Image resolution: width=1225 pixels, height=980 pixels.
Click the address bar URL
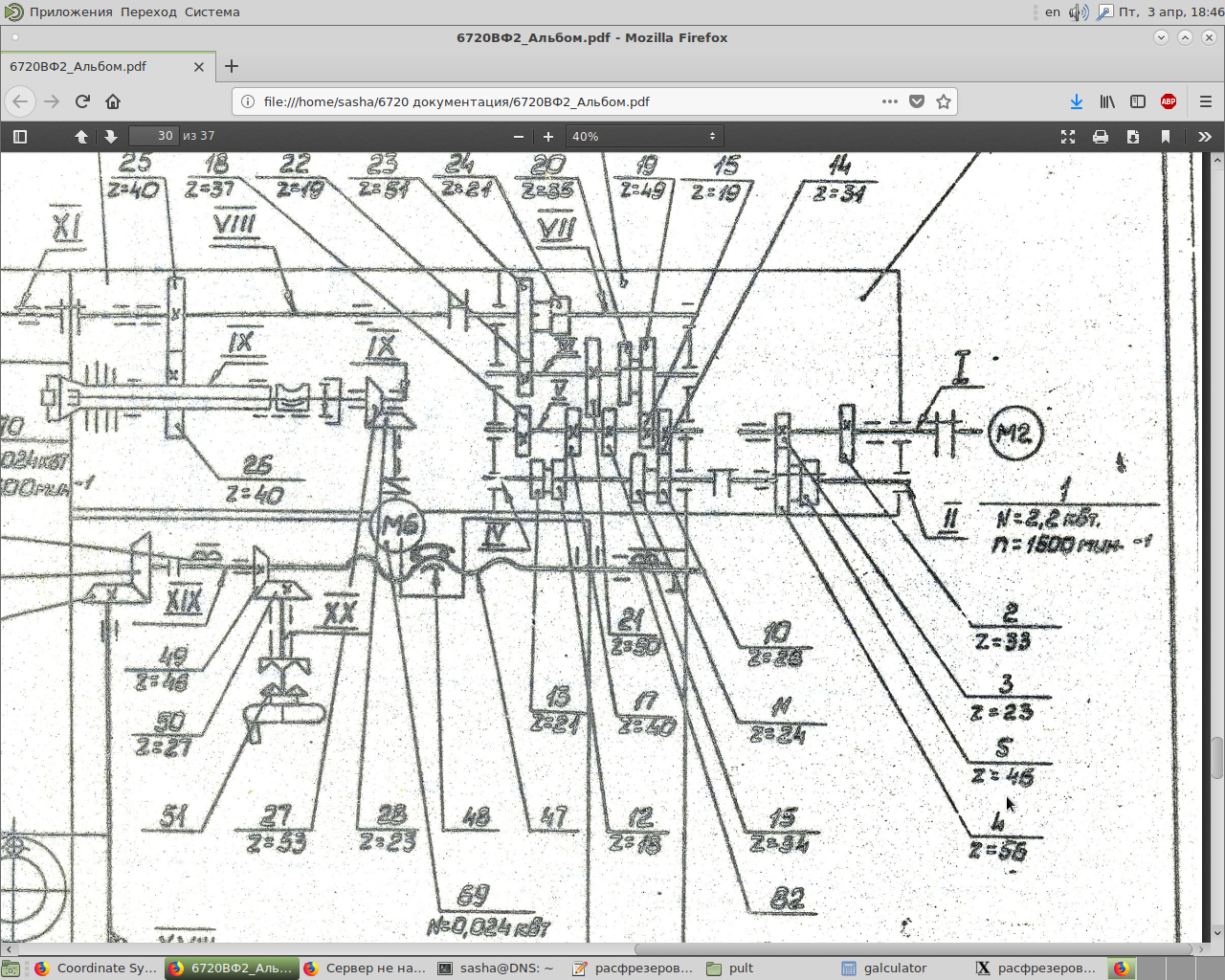pos(457,101)
